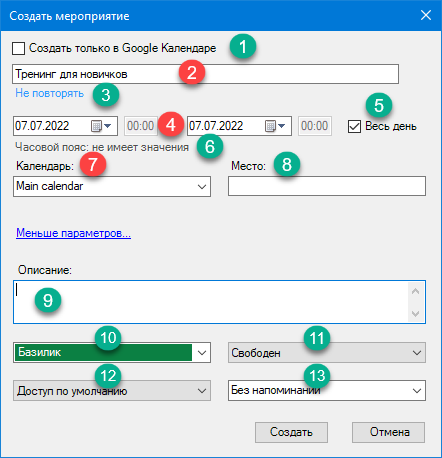Close the Создать мероприятие dialog
442x458 pixels.
tap(426, 15)
